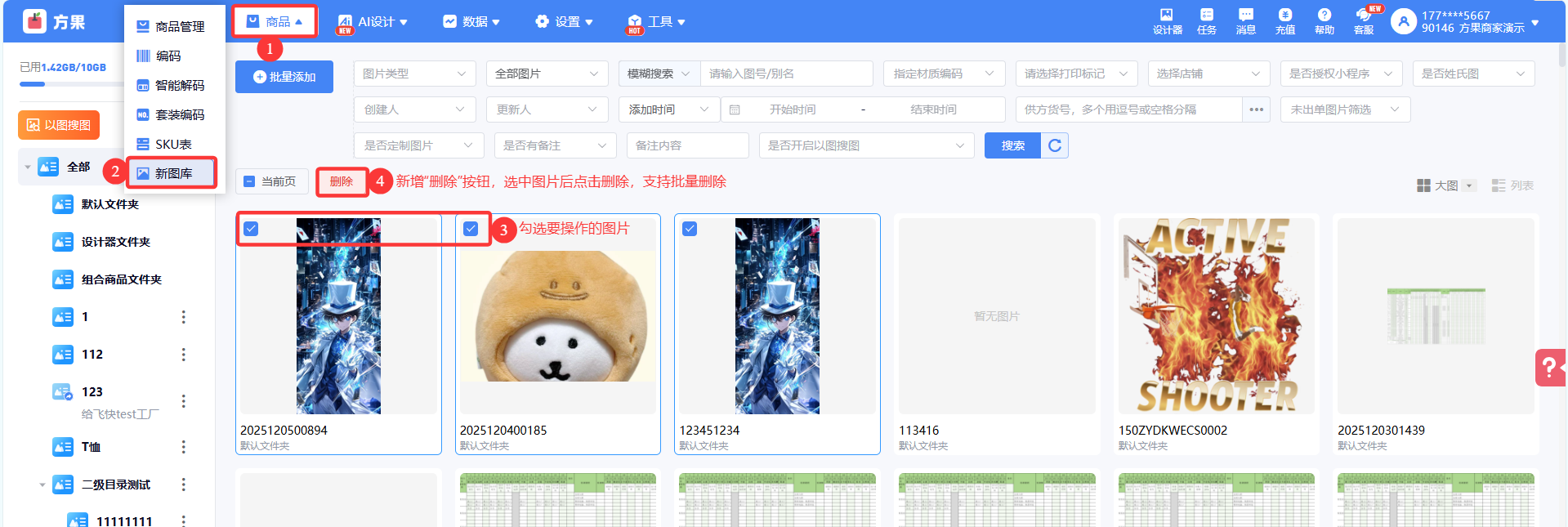Open more options for folder 123
1568x527 pixels.
coord(183,401)
